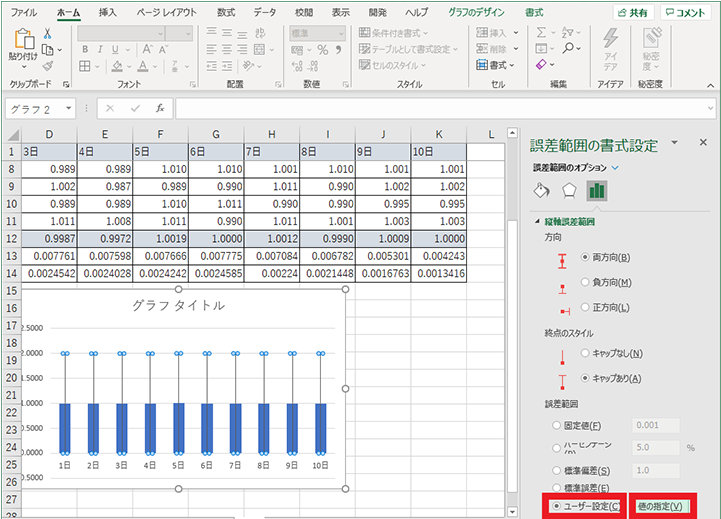Open the ファイル tab
The image size is (721, 519).
(x=24, y=12)
